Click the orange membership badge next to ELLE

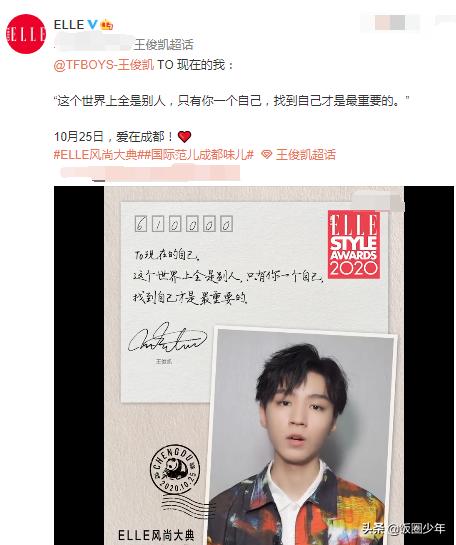[x=107, y=25]
